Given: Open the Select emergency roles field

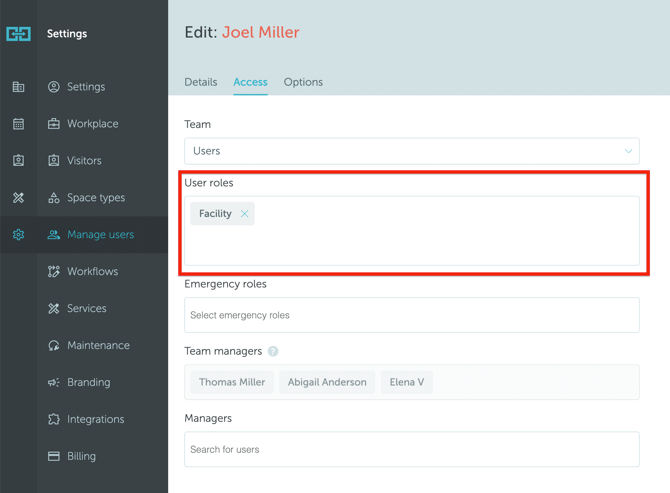Looking at the screenshot, I should coord(411,315).
